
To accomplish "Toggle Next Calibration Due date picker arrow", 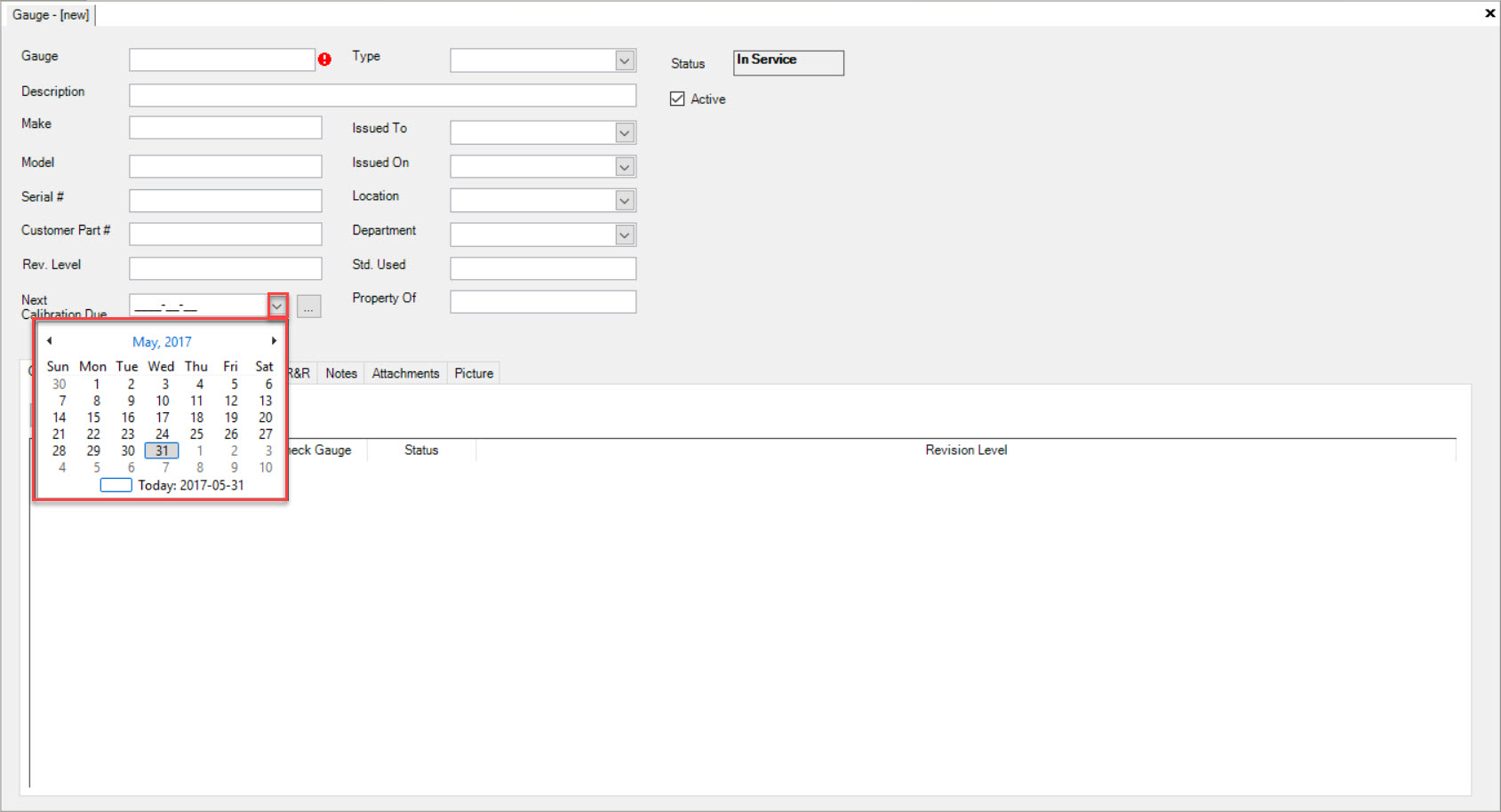I will tap(277, 306).
